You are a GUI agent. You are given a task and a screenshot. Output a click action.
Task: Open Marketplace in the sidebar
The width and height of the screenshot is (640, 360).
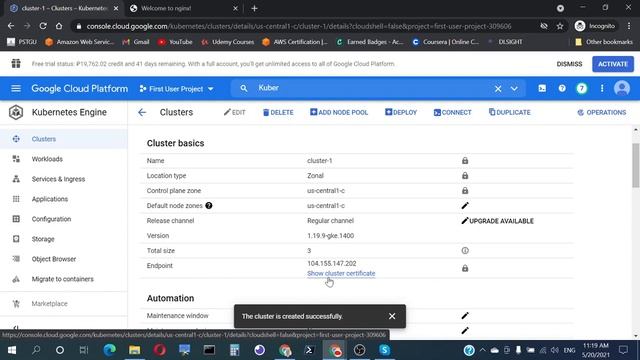(x=64, y=304)
